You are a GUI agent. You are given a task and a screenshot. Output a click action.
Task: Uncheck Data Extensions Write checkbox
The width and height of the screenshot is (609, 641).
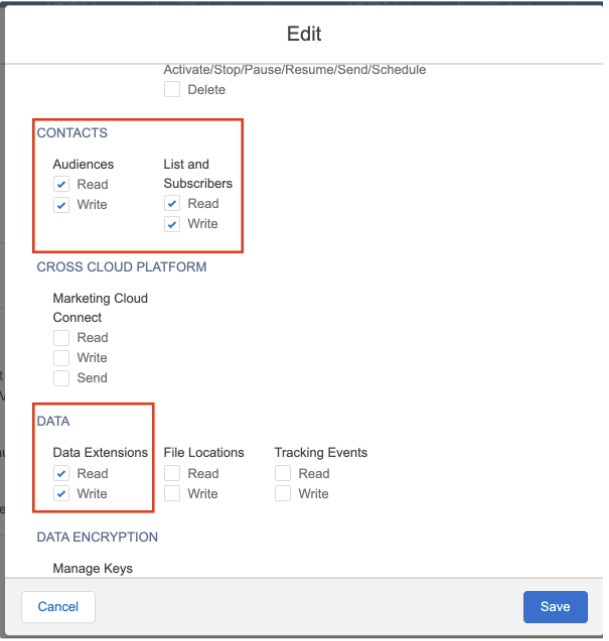[61, 494]
